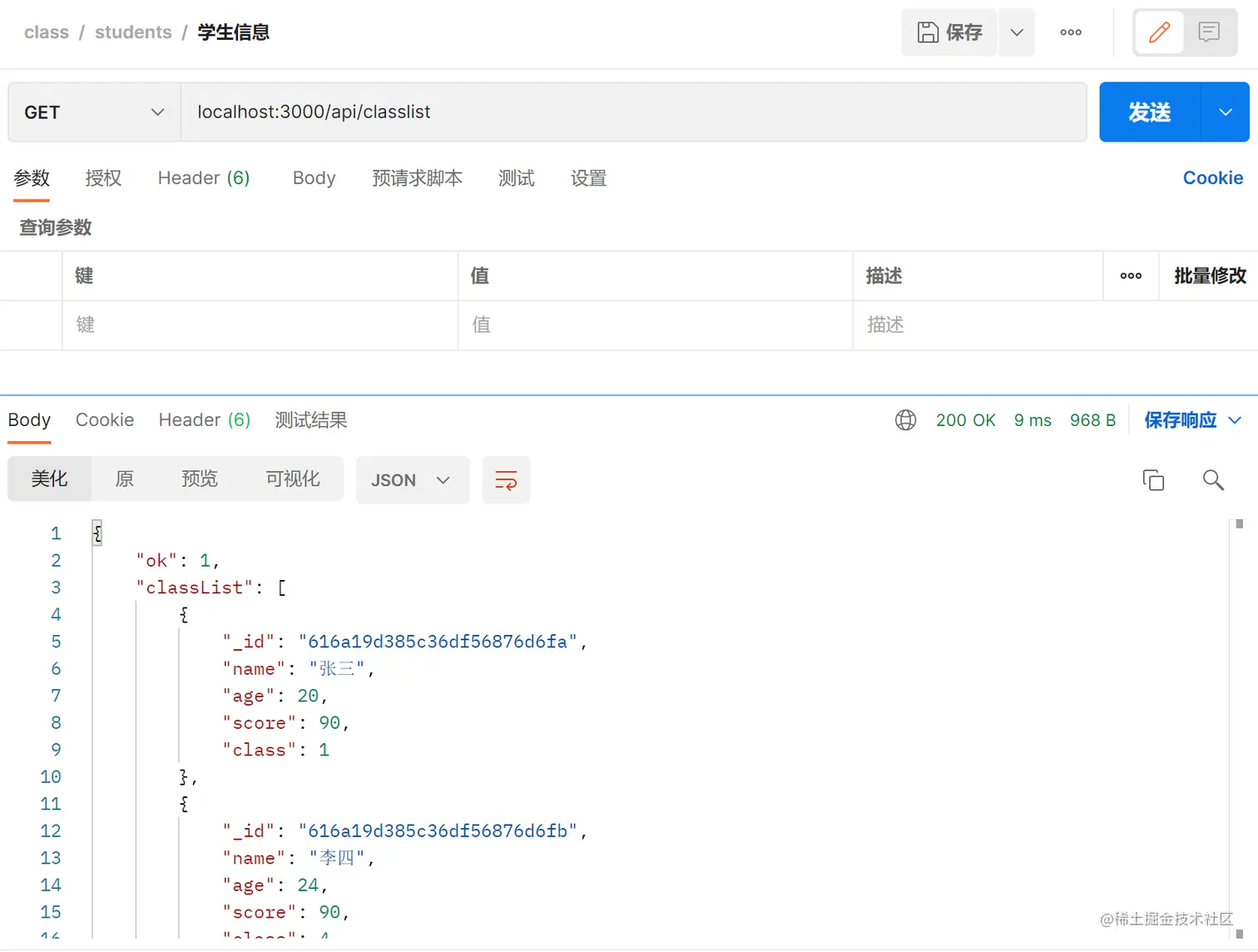Select the 可视化 view mode
1258x952 pixels.
(x=293, y=479)
